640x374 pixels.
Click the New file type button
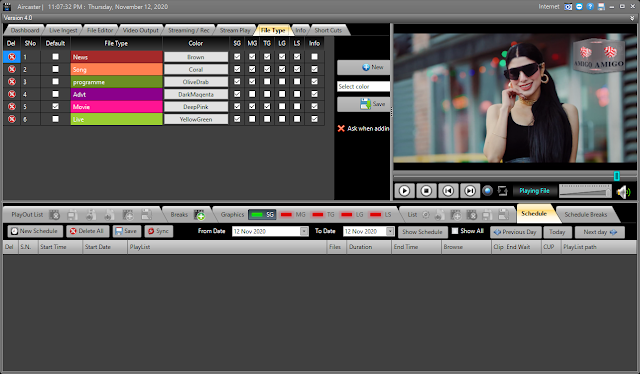(x=364, y=67)
